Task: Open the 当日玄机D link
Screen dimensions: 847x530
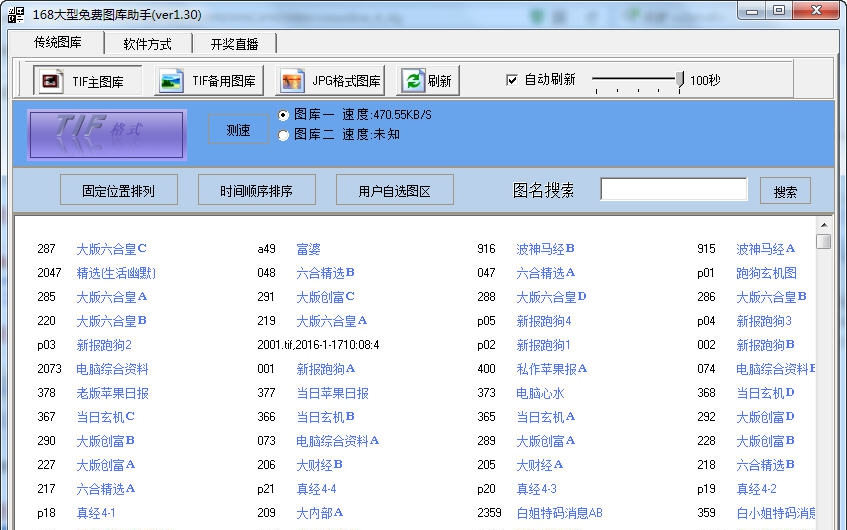Action: coord(765,393)
